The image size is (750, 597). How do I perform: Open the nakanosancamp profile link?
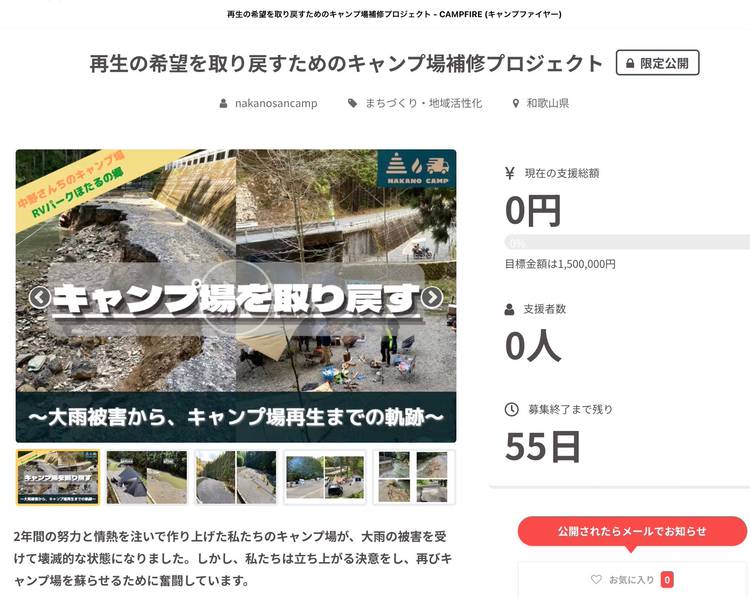276,103
